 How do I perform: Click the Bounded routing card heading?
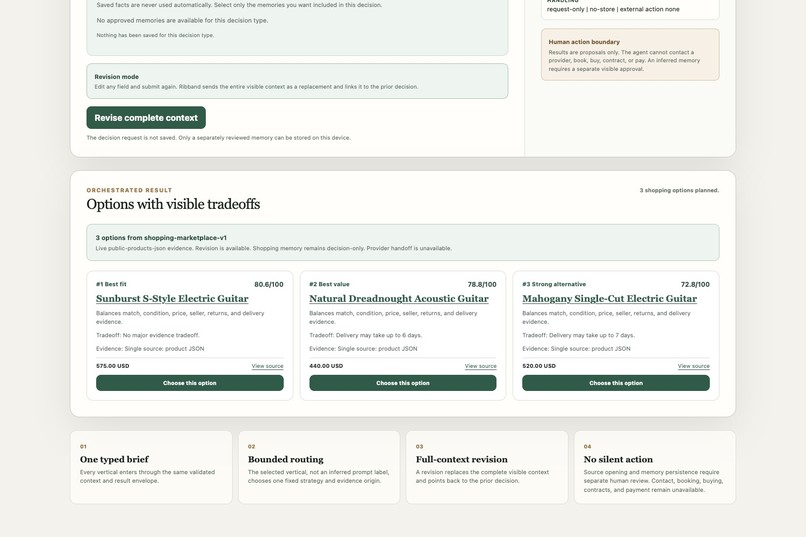286,459
